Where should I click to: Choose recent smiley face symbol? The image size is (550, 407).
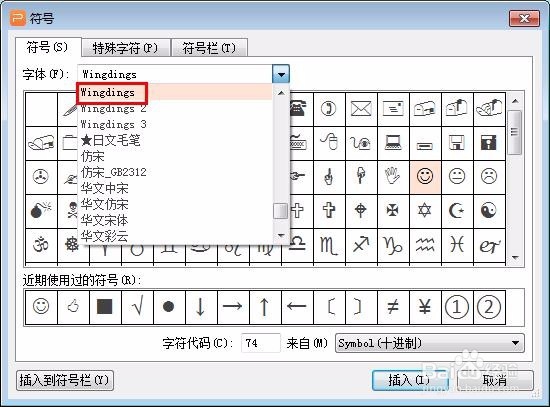coord(41,307)
